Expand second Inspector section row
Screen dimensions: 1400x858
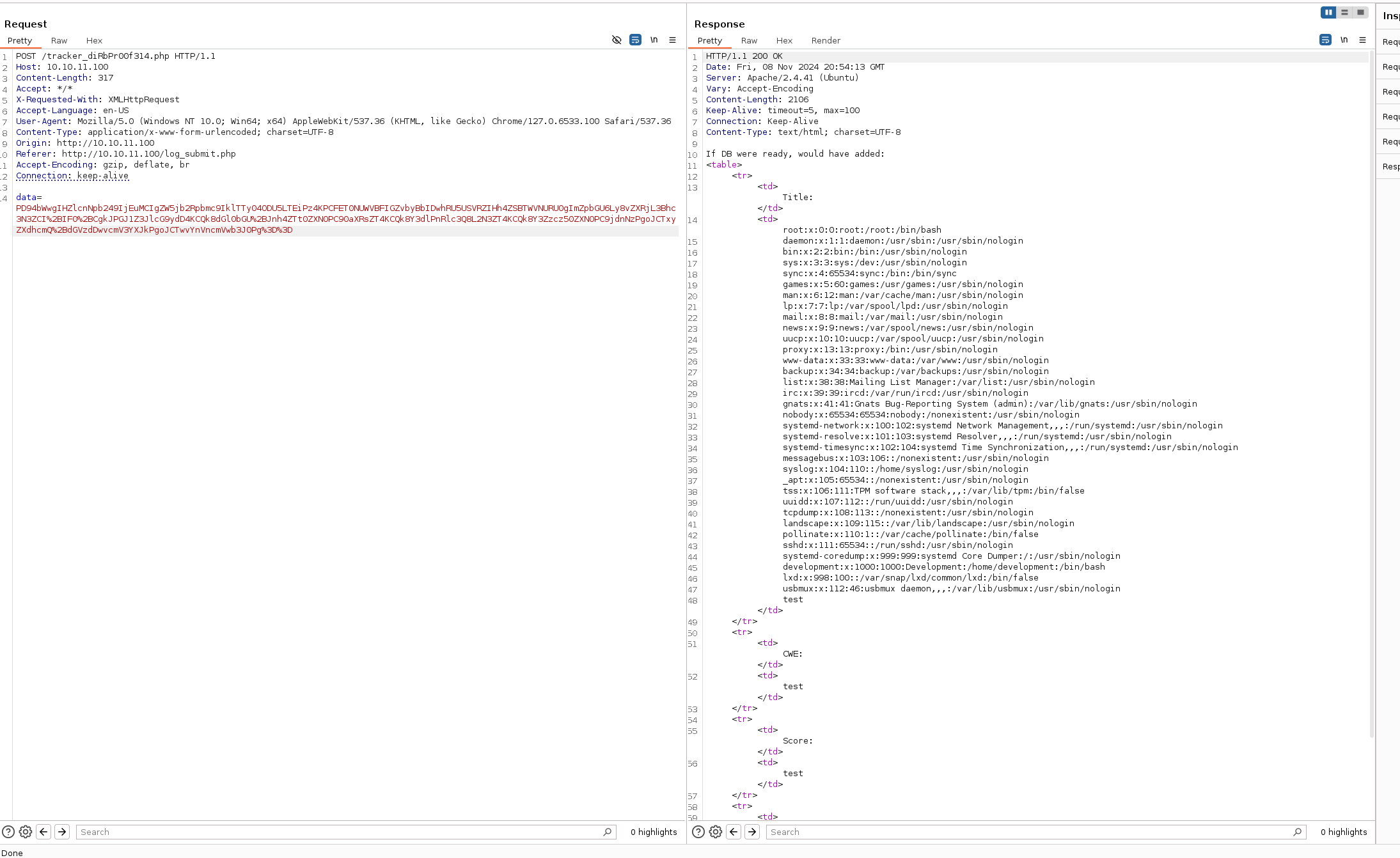(1388, 66)
